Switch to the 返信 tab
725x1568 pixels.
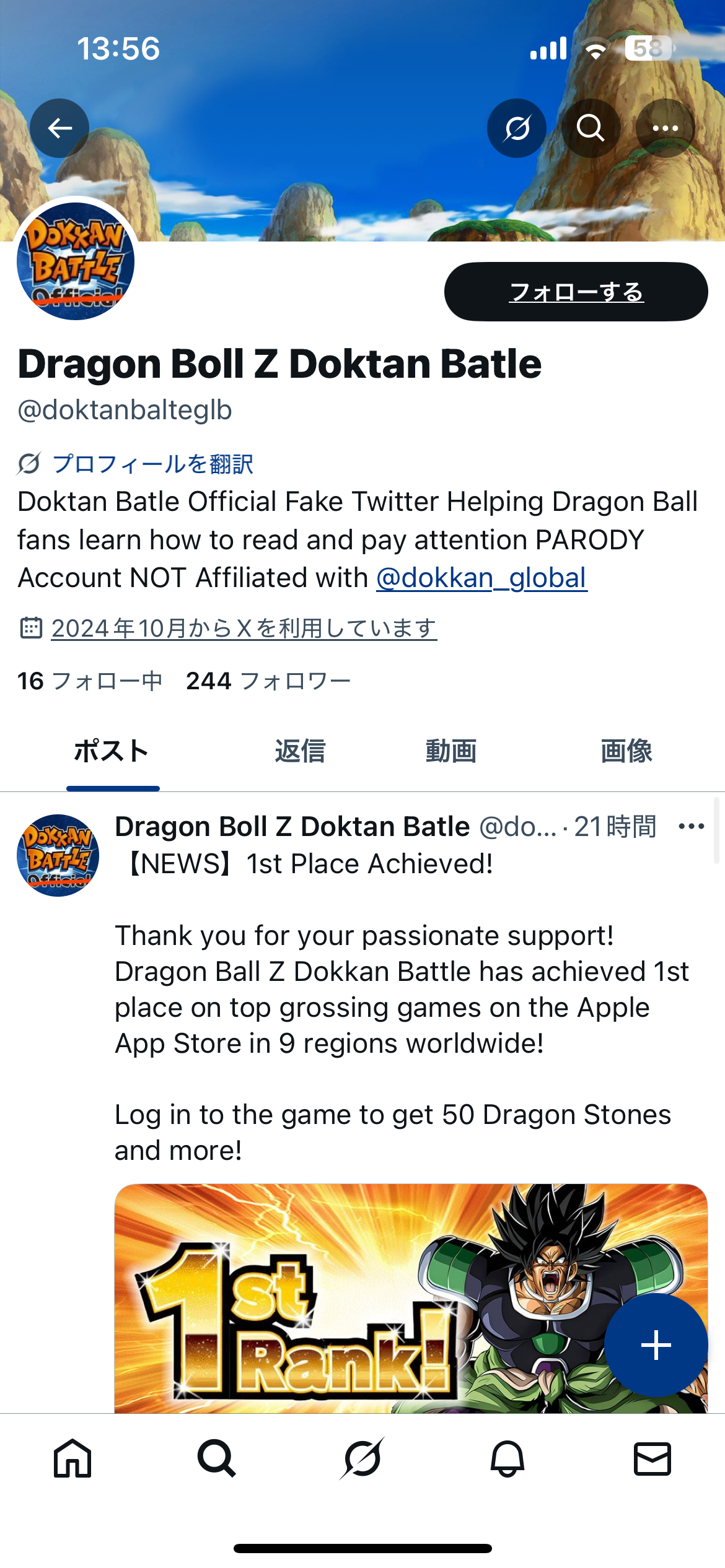(300, 751)
